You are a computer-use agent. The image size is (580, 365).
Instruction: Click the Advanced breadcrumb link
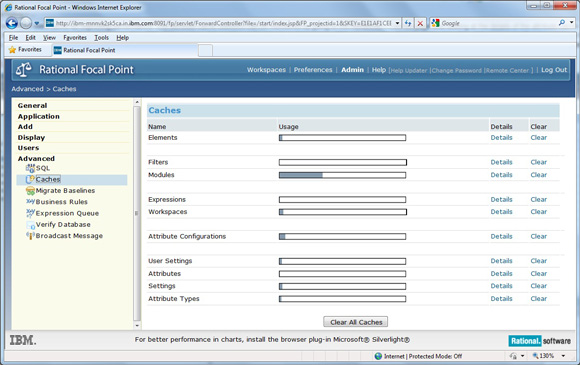tap(27, 89)
